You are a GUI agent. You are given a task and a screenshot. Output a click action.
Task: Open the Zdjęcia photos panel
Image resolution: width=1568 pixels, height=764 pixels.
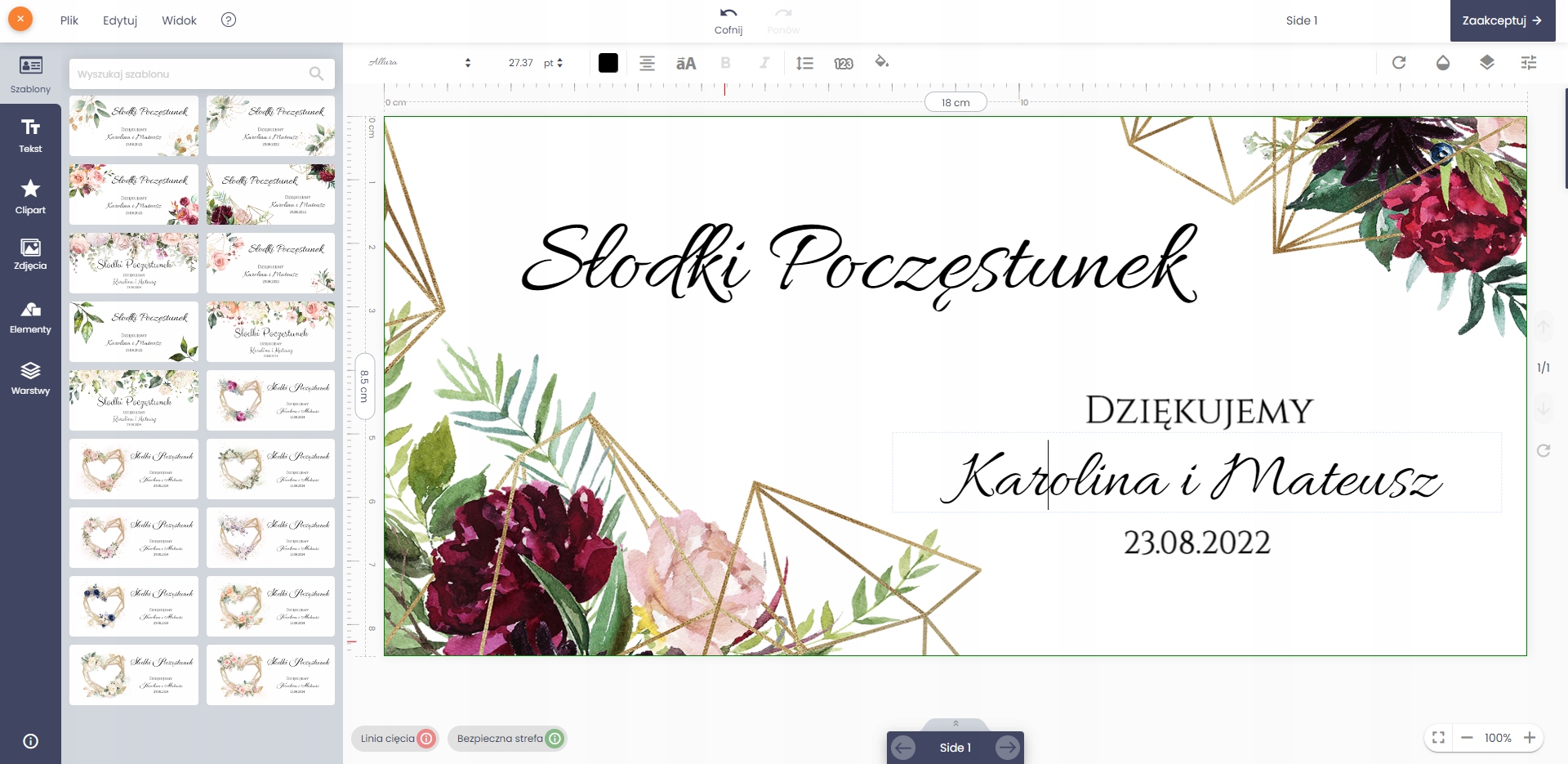point(30,254)
